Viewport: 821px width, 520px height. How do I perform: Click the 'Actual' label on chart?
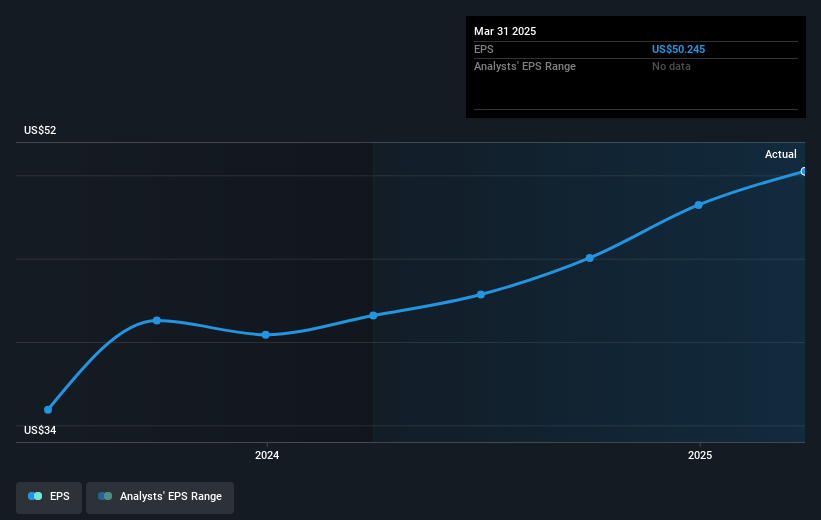[x=780, y=154]
